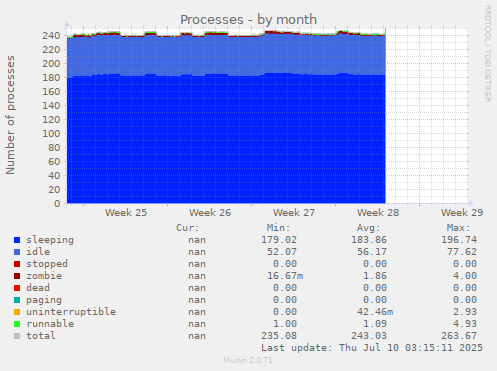Screen dimensions: 497x371
Task: Click the lighter idle band in graph
Action: tap(226, 55)
